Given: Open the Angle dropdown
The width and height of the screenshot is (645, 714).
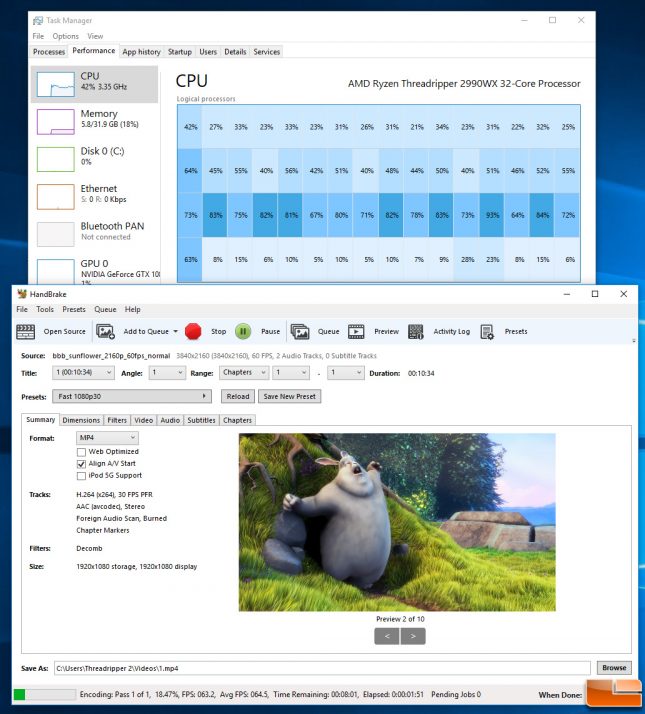Looking at the screenshot, I should (x=167, y=372).
